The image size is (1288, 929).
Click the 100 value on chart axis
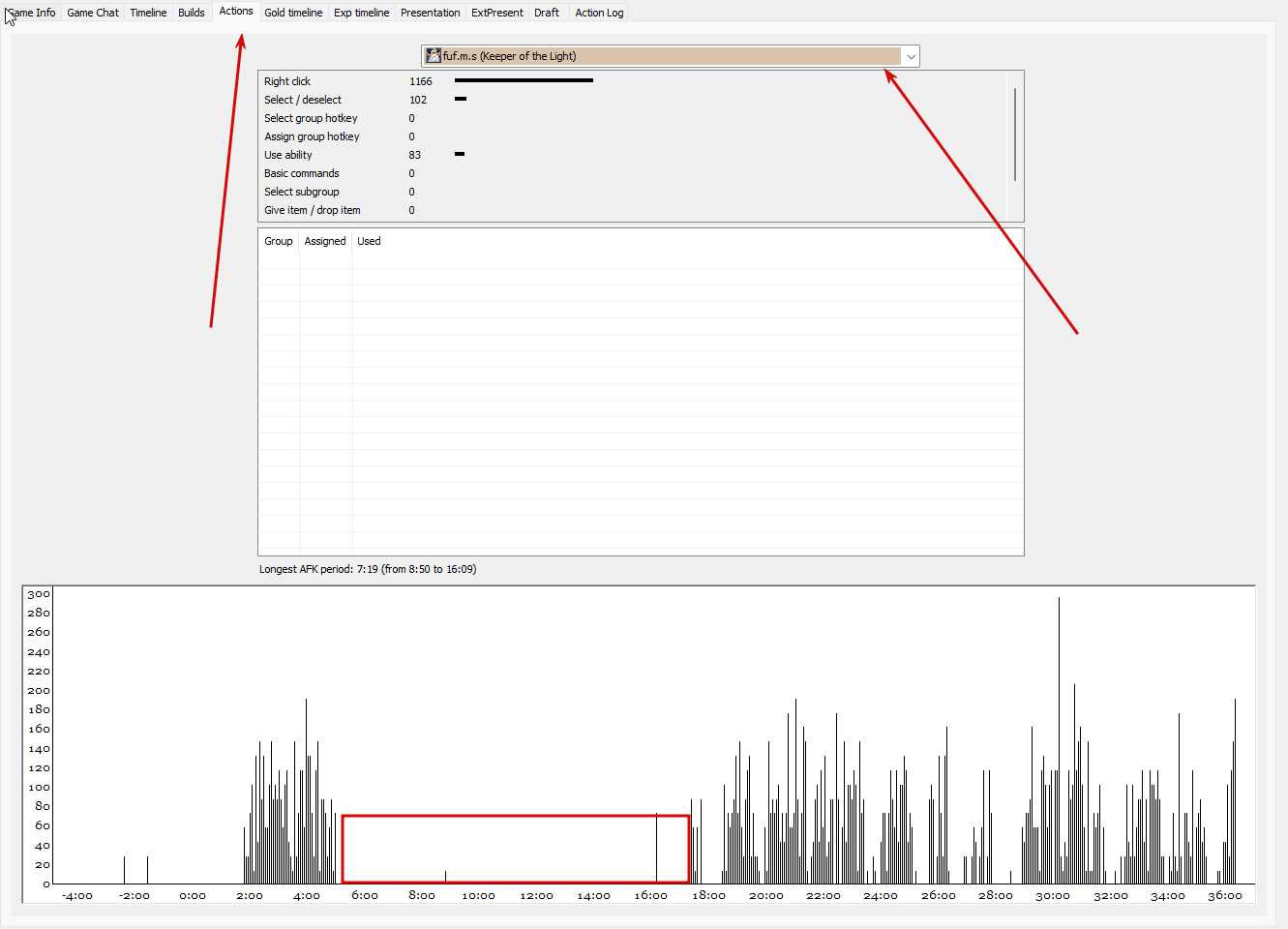39,787
